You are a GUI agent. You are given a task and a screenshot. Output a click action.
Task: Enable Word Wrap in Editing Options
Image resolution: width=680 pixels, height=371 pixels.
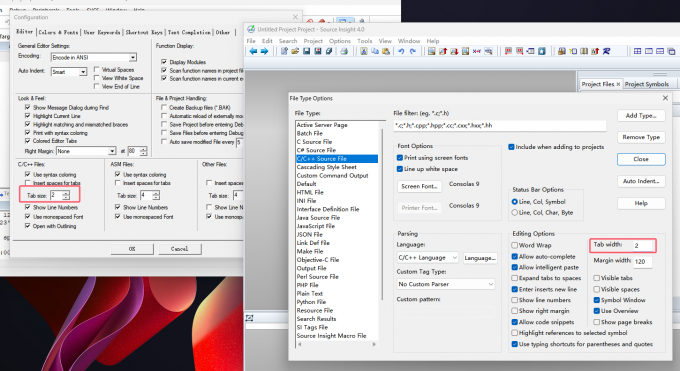pos(515,245)
